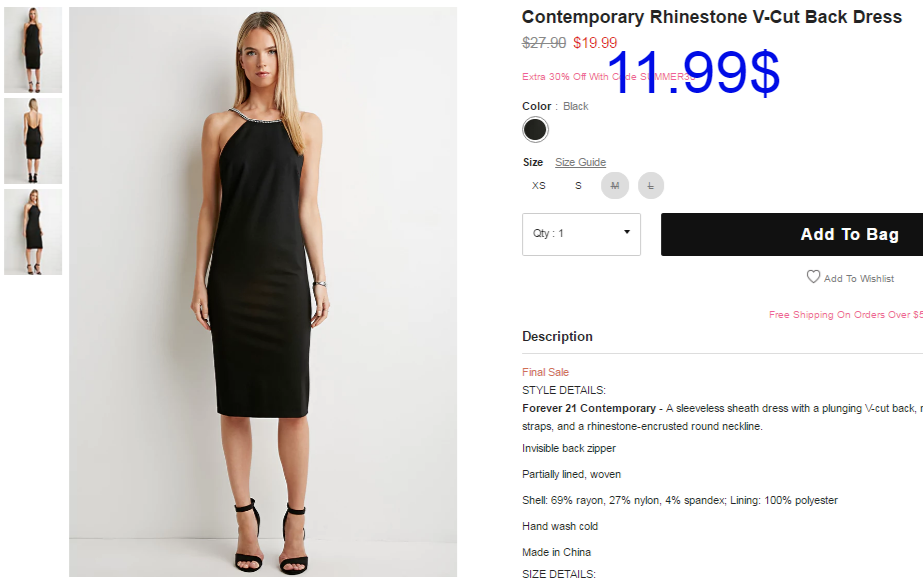The width and height of the screenshot is (923, 579).
Task: View the back-view dress thumbnail
Action: click(33, 141)
